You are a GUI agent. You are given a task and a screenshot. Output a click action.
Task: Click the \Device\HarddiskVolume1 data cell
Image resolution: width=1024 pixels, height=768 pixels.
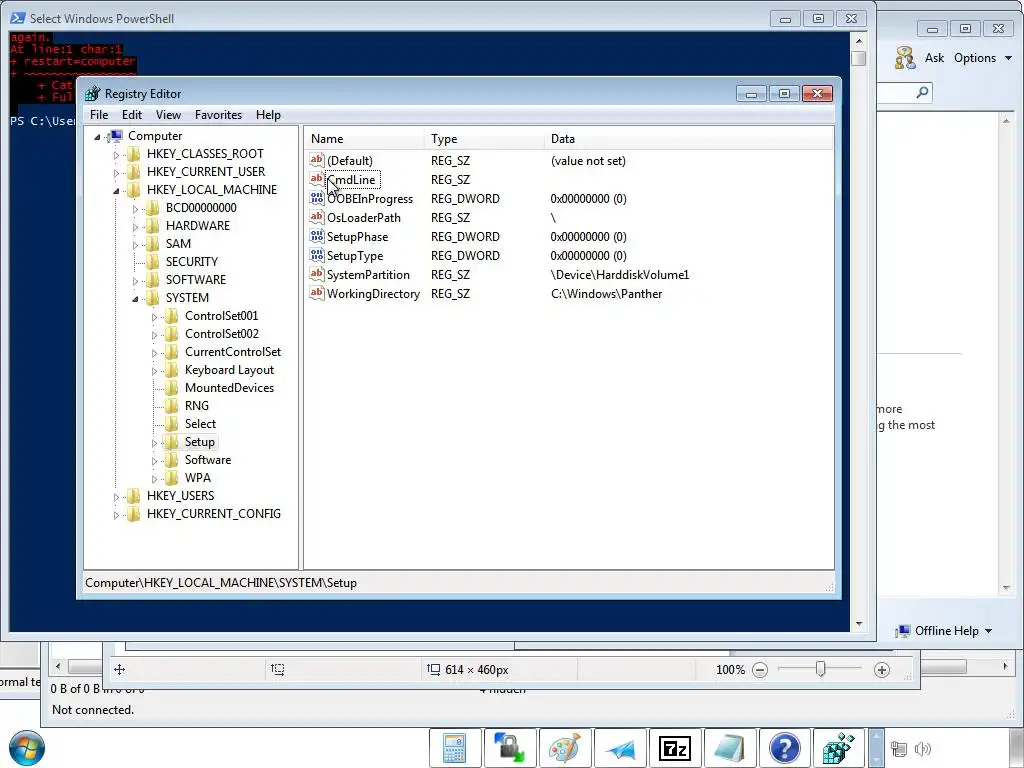coord(620,275)
